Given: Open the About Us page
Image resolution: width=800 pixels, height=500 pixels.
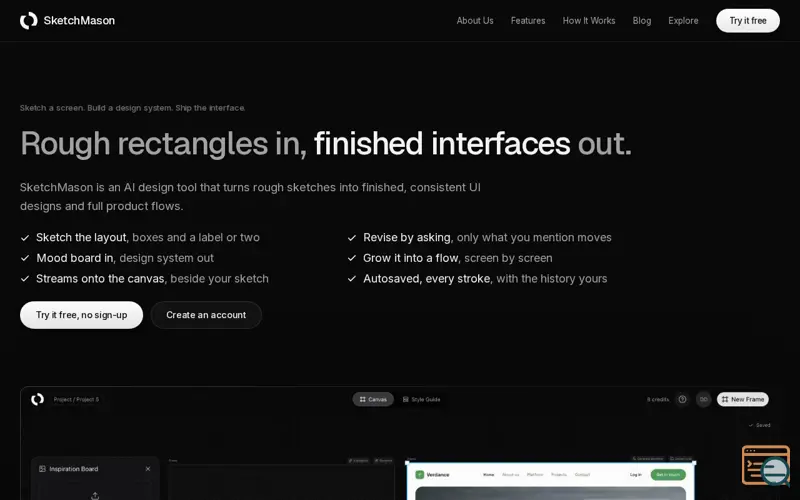Looking at the screenshot, I should (474, 20).
